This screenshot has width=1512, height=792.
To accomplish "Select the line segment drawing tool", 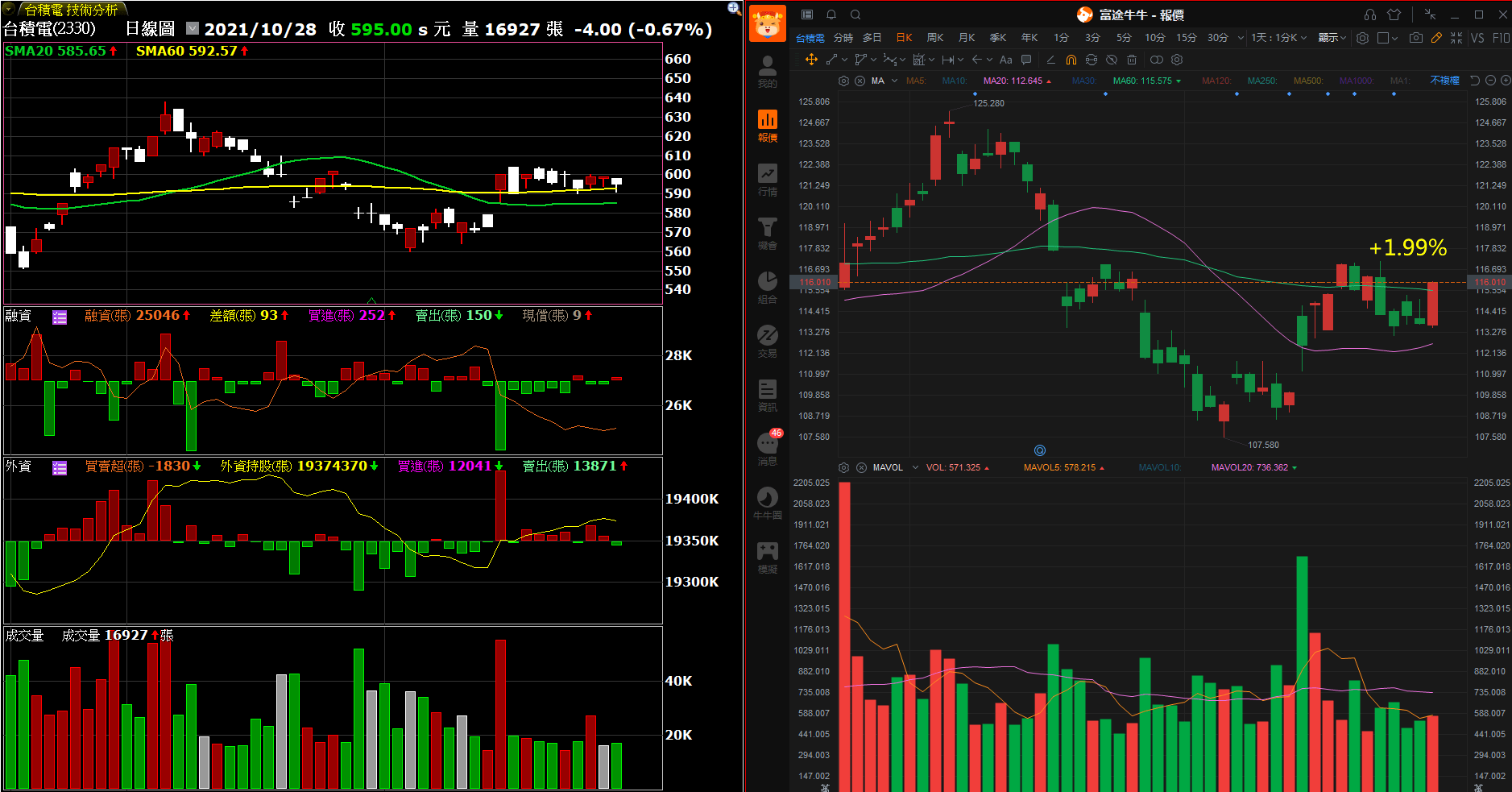I will click(x=831, y=60).
